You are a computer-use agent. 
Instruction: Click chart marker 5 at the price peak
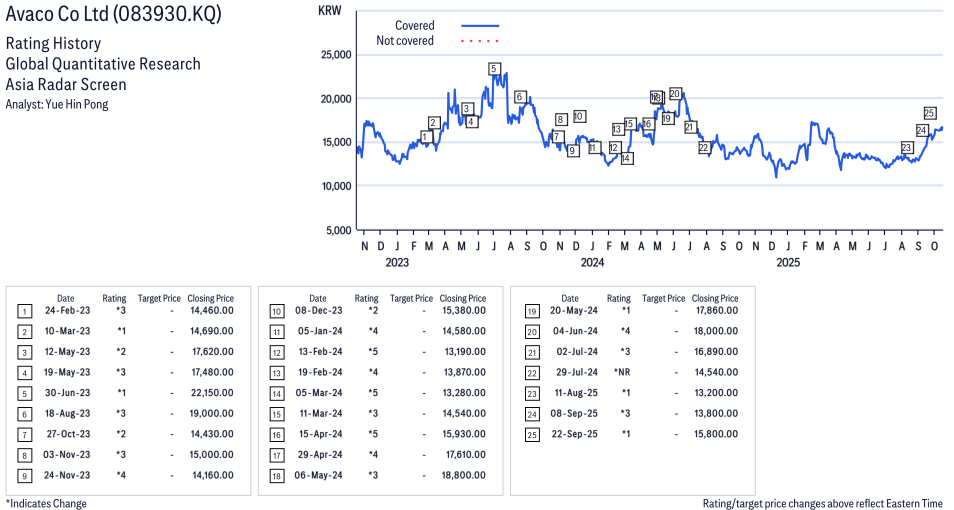click(494, 69)
